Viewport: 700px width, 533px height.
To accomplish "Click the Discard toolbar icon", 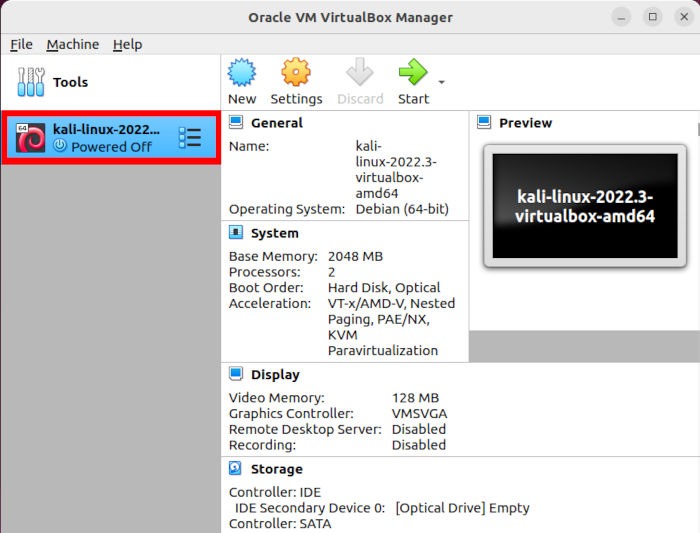I will 360,72.
